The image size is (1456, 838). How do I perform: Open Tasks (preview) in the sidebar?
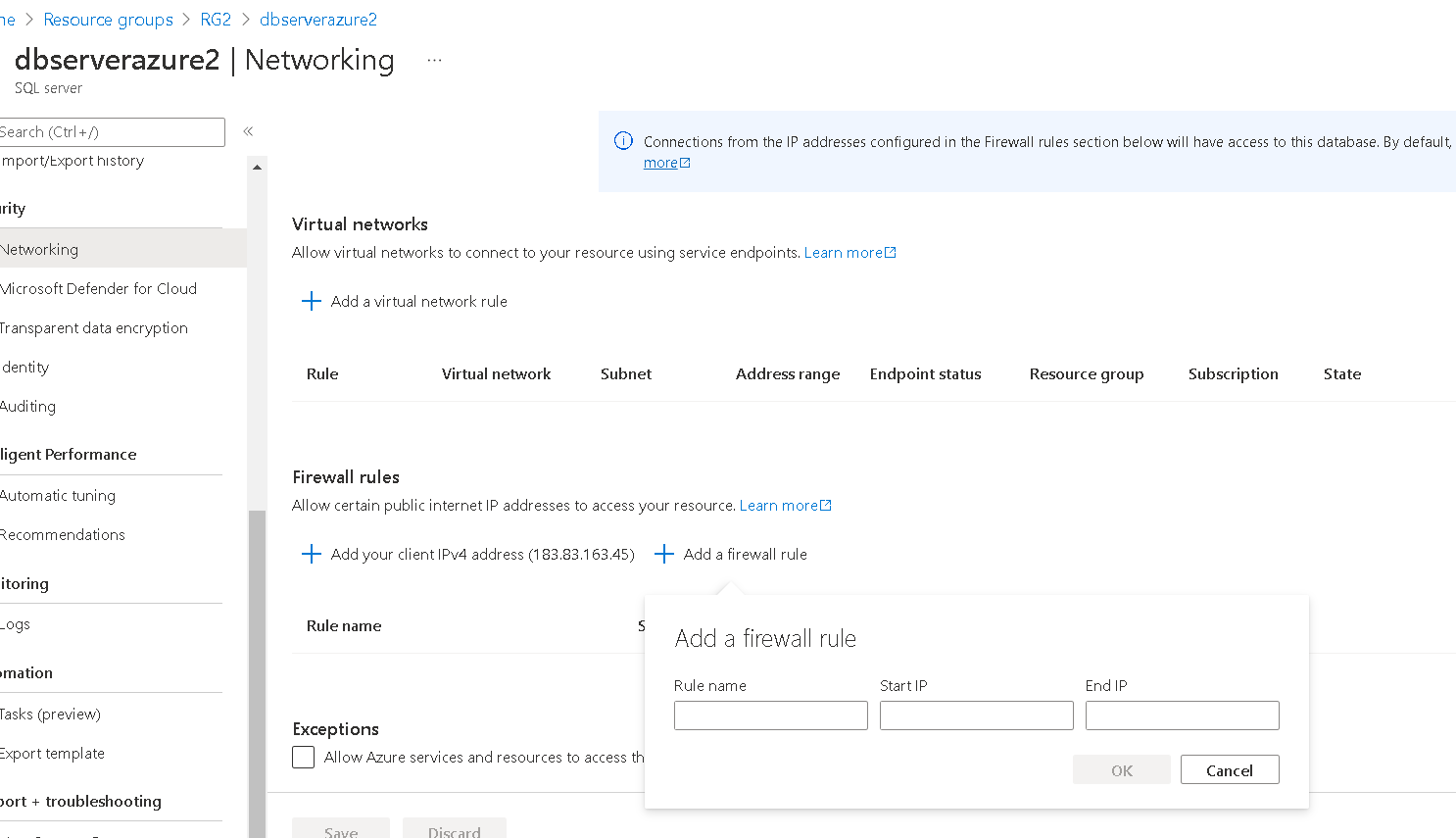coord(50,714)
